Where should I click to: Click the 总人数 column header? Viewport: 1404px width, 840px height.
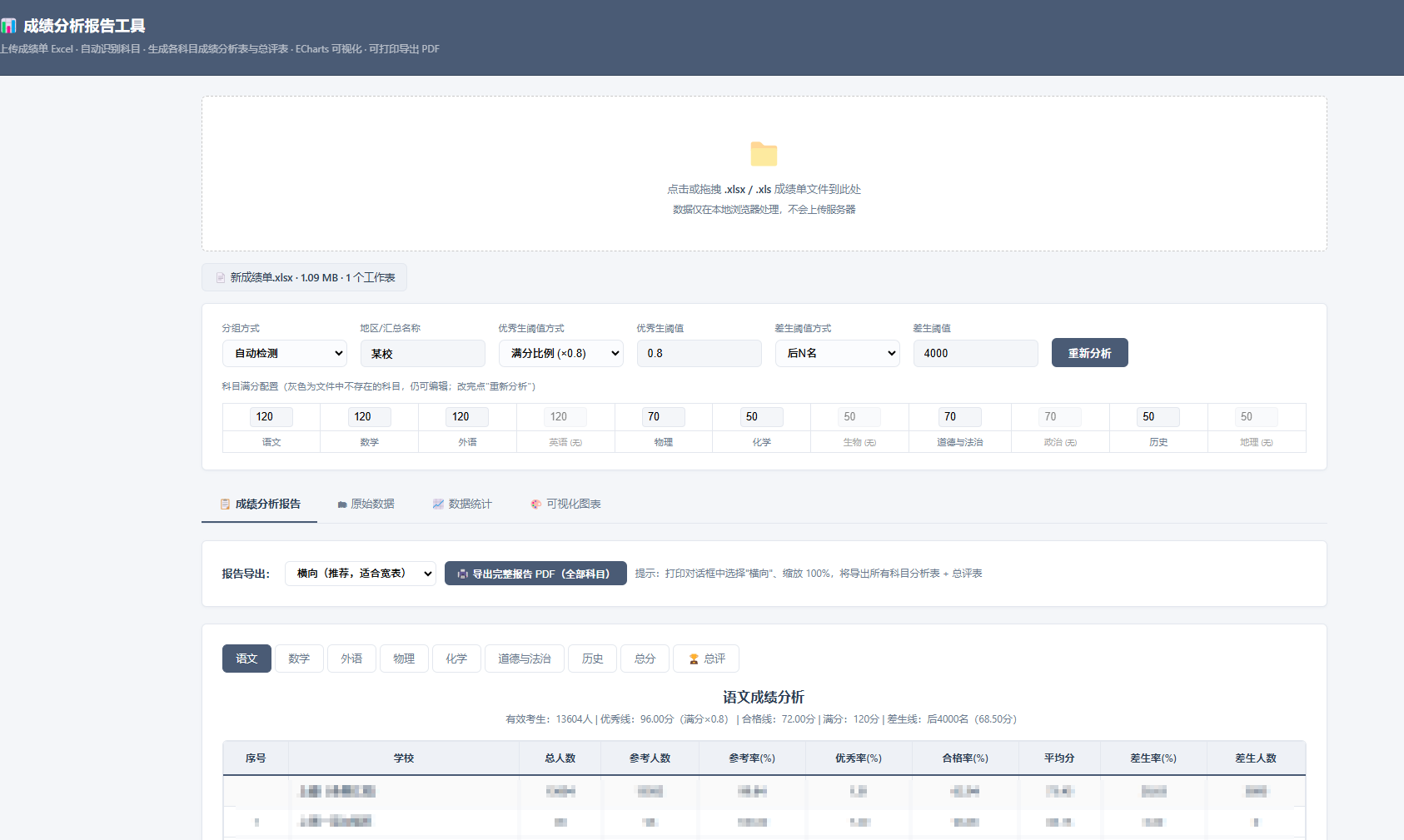click(560, 758)
